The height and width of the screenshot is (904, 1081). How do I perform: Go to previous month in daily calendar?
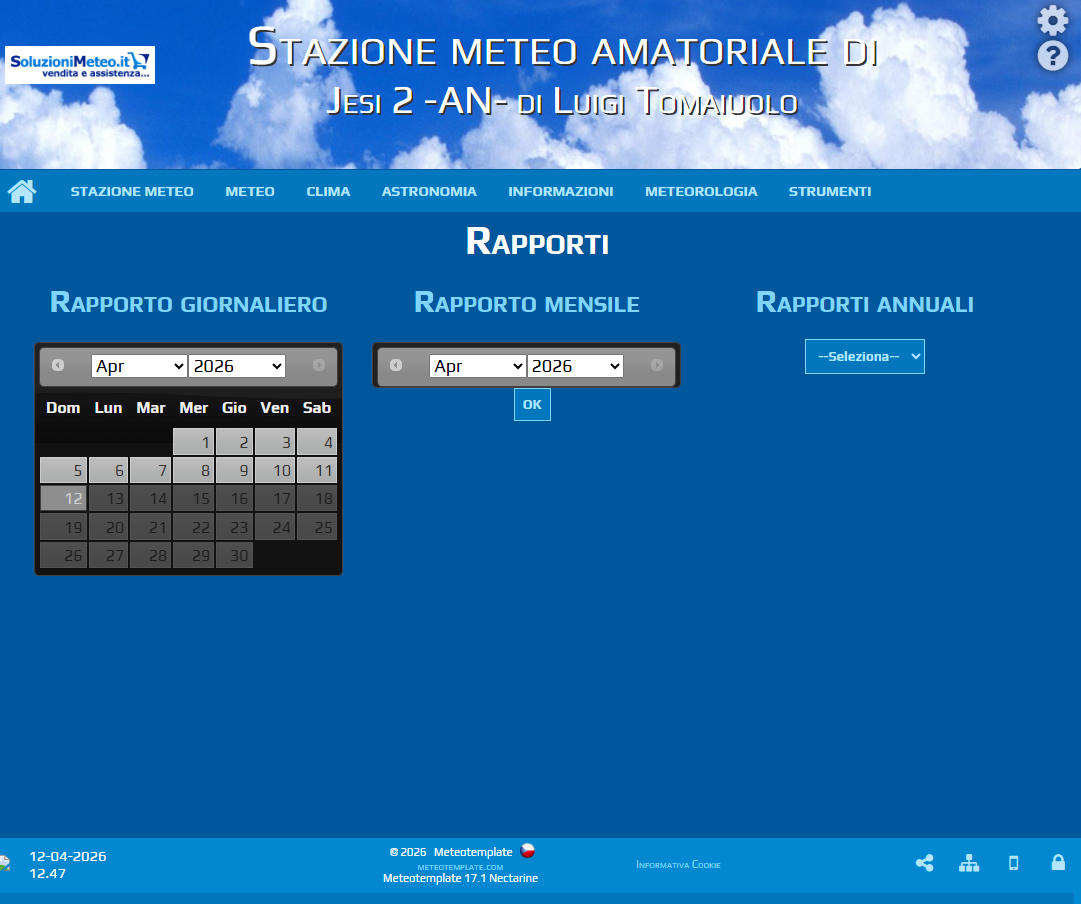tap(58, 365)
